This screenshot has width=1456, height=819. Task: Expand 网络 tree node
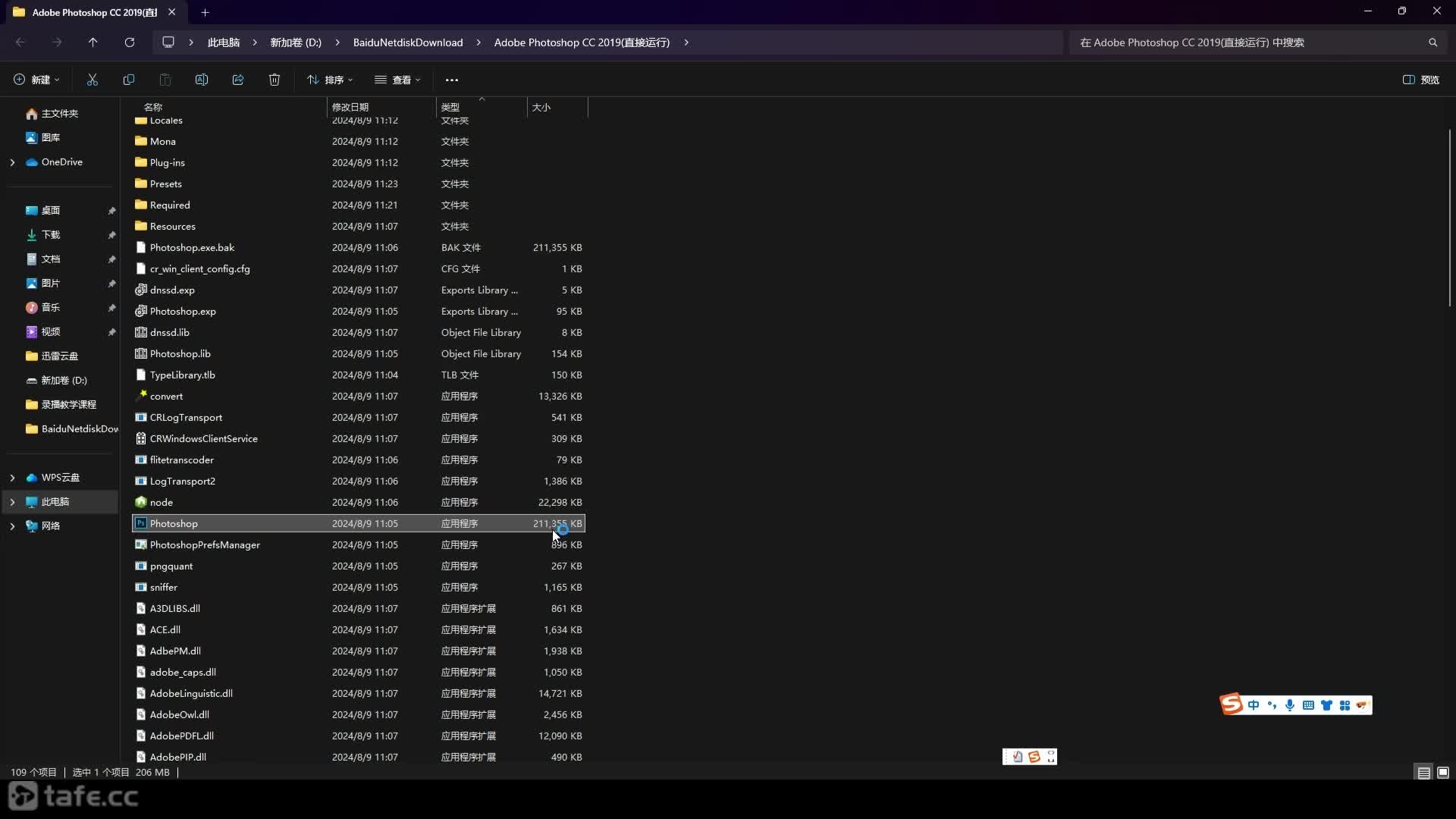(x=12, y=526)
